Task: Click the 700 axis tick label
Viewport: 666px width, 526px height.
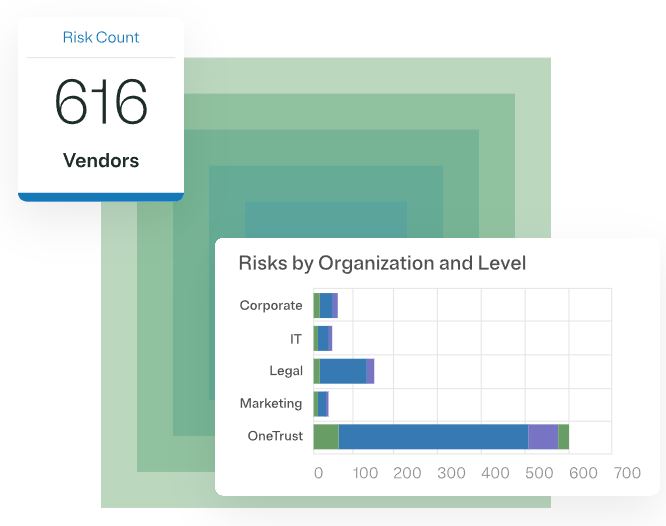Action: click(627, 473)
